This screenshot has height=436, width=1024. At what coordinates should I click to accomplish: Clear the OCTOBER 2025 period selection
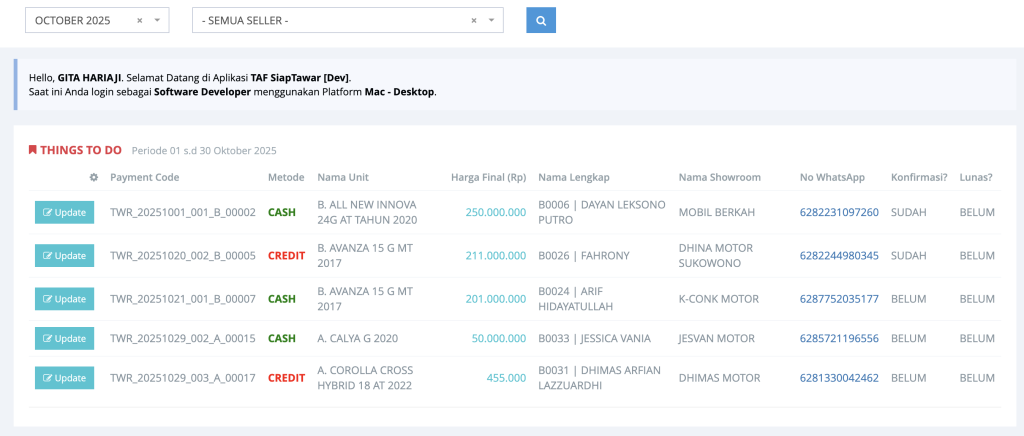tap(140, 20)
